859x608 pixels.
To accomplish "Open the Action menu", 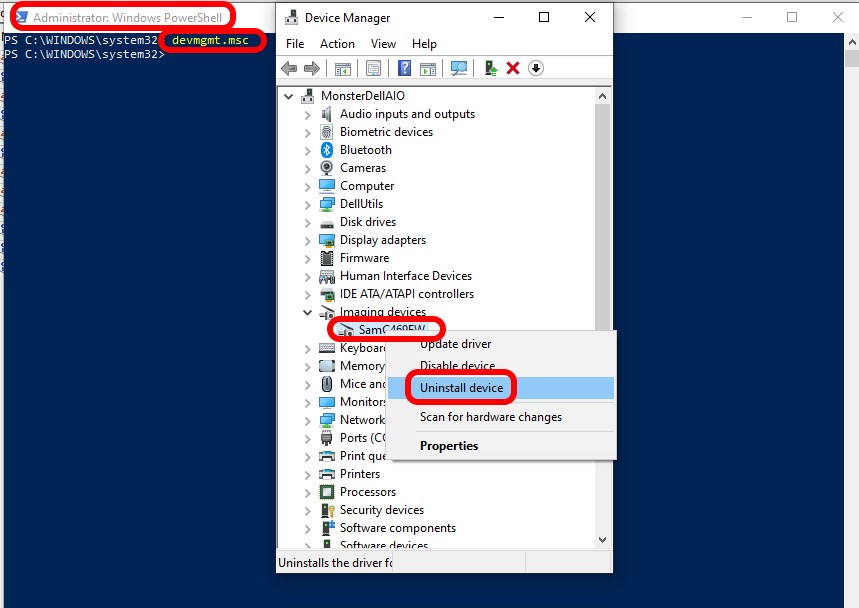I will 337,44.
